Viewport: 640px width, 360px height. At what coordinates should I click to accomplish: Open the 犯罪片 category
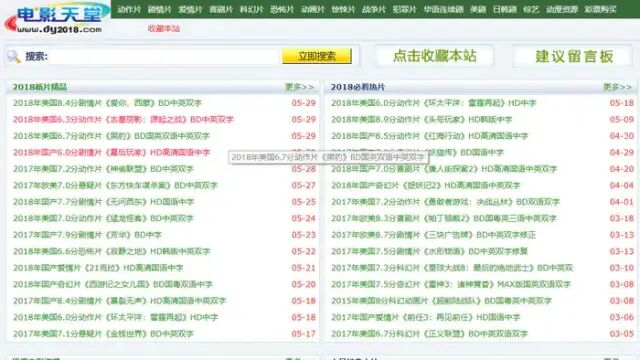[x=404, y=9]
